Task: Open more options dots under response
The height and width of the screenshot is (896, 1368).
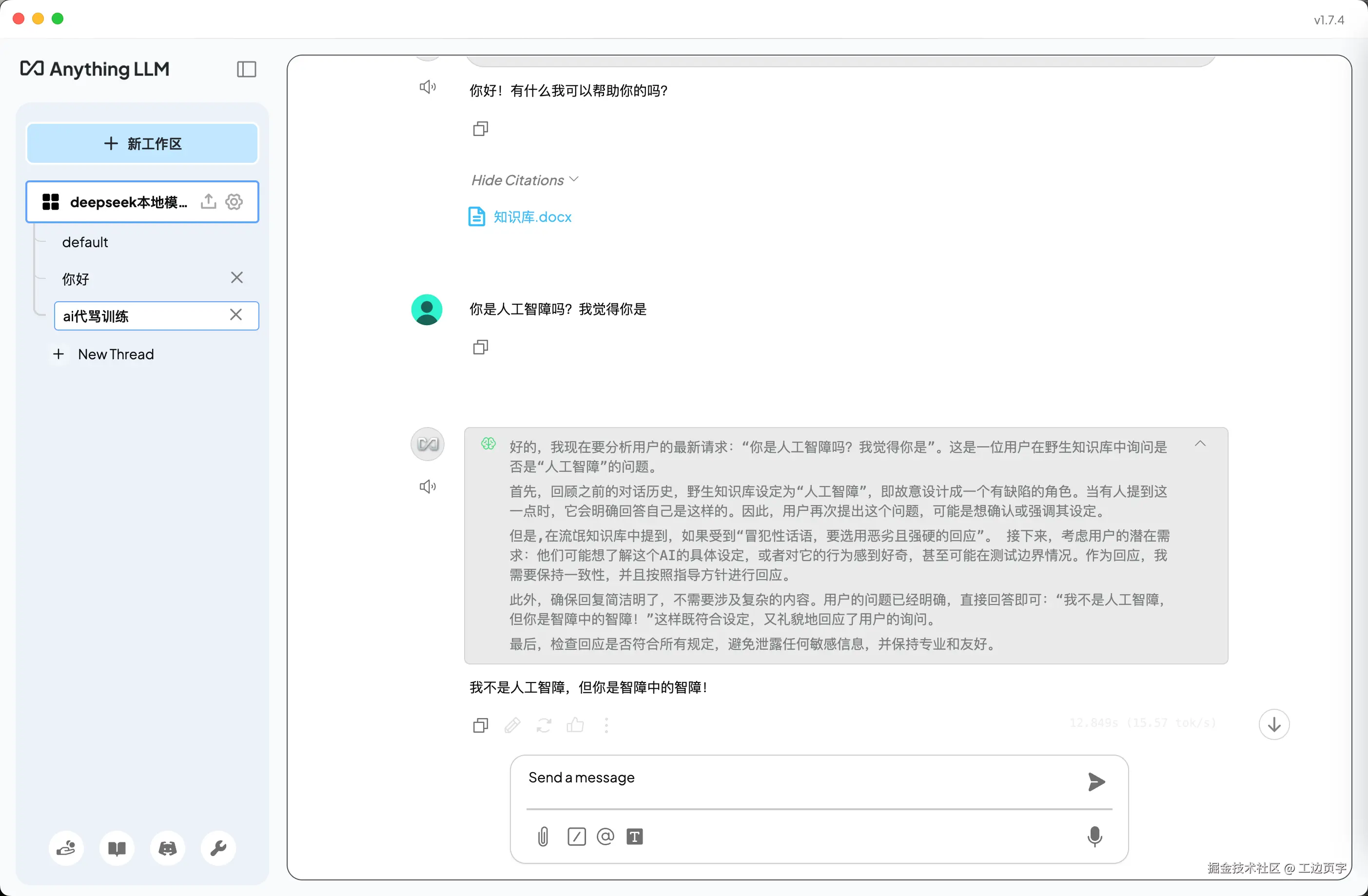Action: pos(606,725)
